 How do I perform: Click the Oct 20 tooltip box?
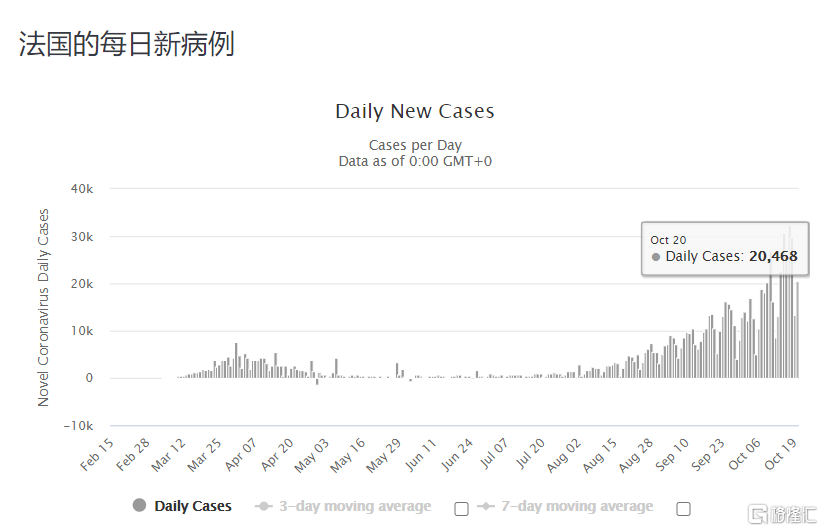click(725, 249)
